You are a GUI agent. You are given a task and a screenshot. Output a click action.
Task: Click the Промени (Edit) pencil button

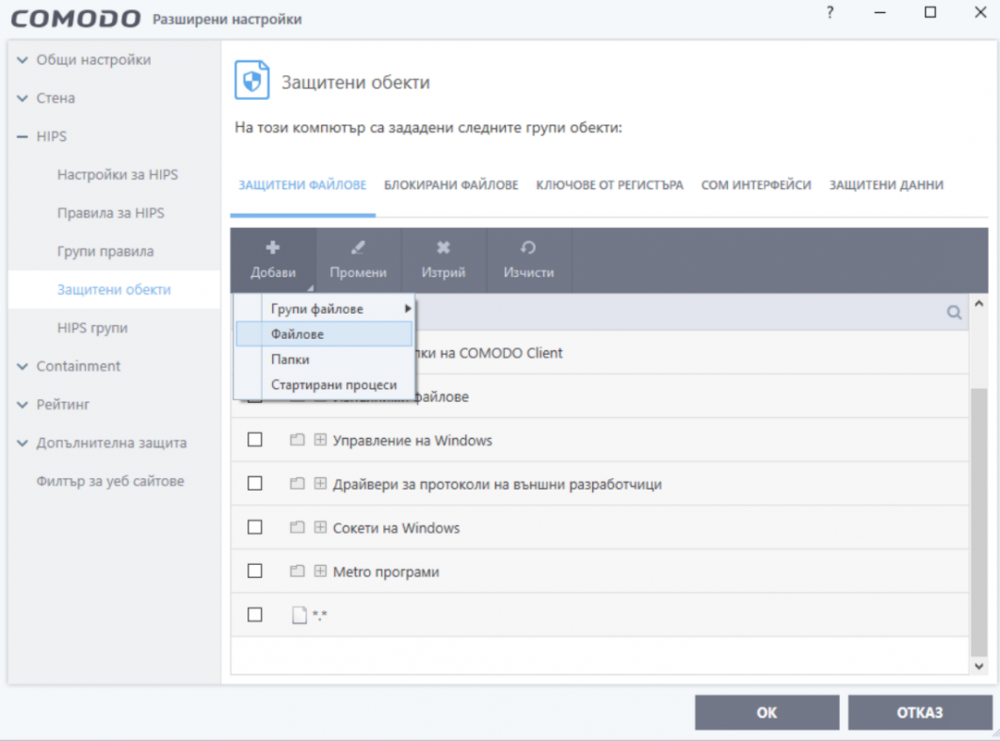[x=358, y=260]
